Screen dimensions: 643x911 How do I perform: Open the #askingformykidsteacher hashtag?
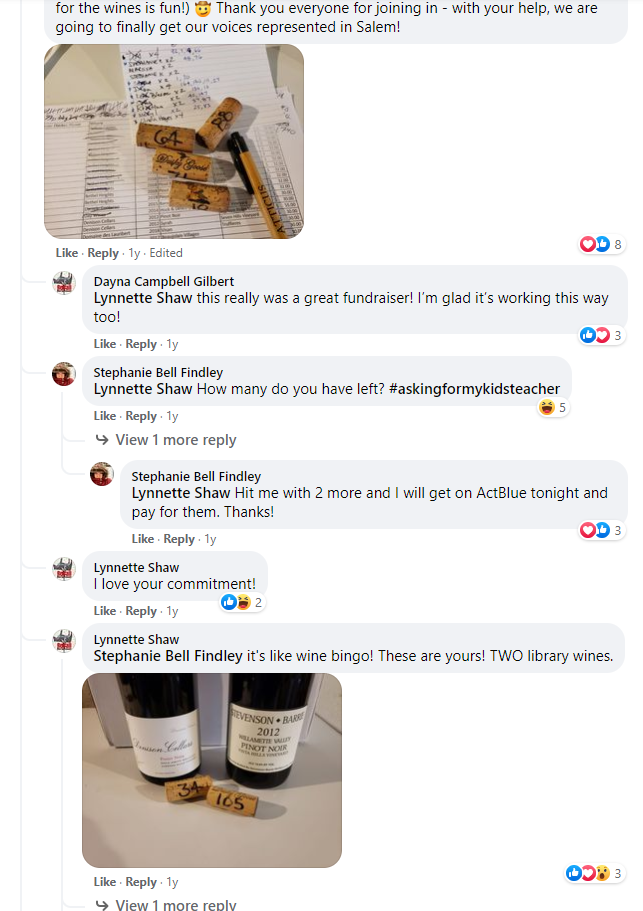tap(475, 389)
